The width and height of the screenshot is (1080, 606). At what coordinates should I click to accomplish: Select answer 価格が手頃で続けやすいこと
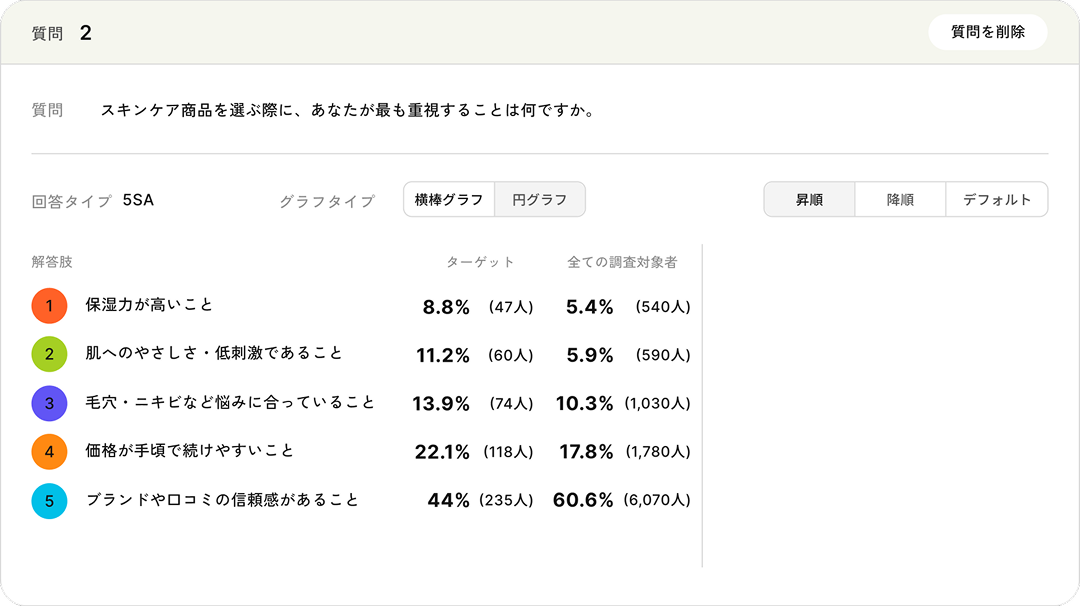(x=189, y=450)
